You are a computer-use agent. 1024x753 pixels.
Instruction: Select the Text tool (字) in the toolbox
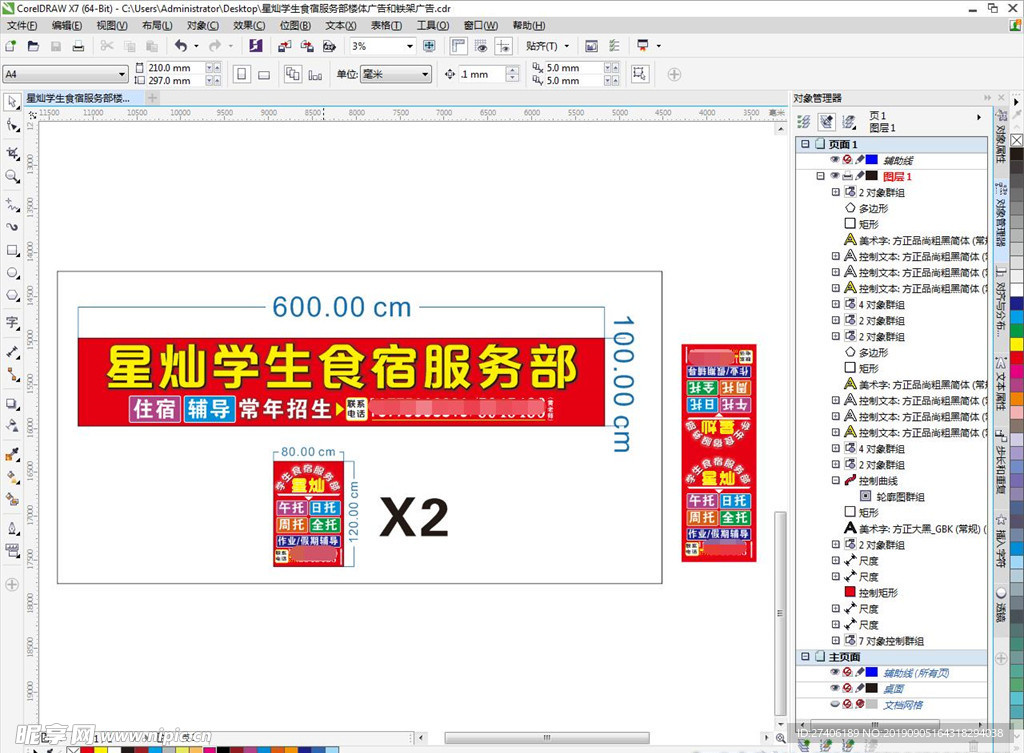[x=13, y=323]
